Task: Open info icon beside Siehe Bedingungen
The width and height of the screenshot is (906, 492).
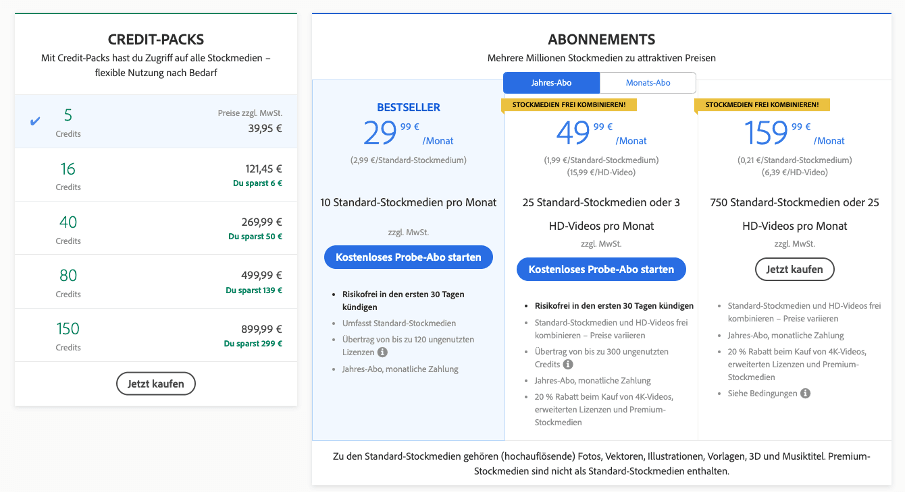Action: tap(805, 393)
